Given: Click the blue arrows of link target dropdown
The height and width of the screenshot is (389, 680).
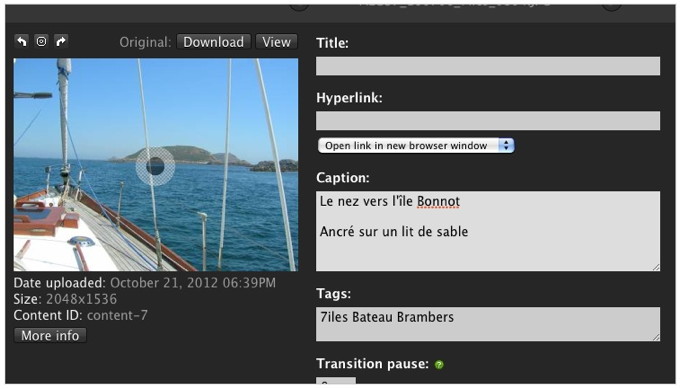Looking at the screenshot, I should click(x=506, y=146).
